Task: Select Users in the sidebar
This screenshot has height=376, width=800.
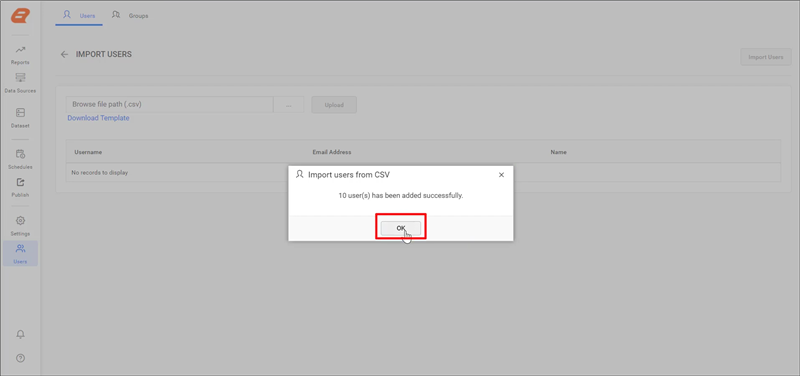Action: (20, 254)
